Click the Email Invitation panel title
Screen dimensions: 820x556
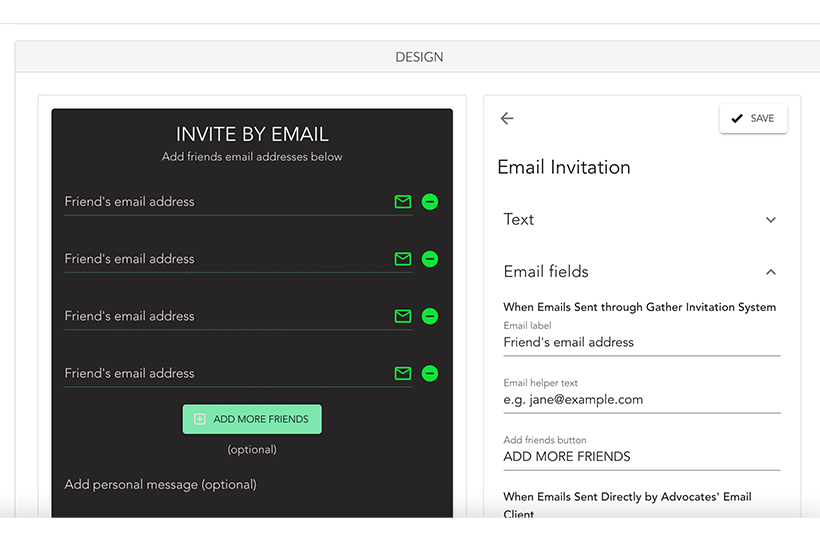(x=564, y=167)
